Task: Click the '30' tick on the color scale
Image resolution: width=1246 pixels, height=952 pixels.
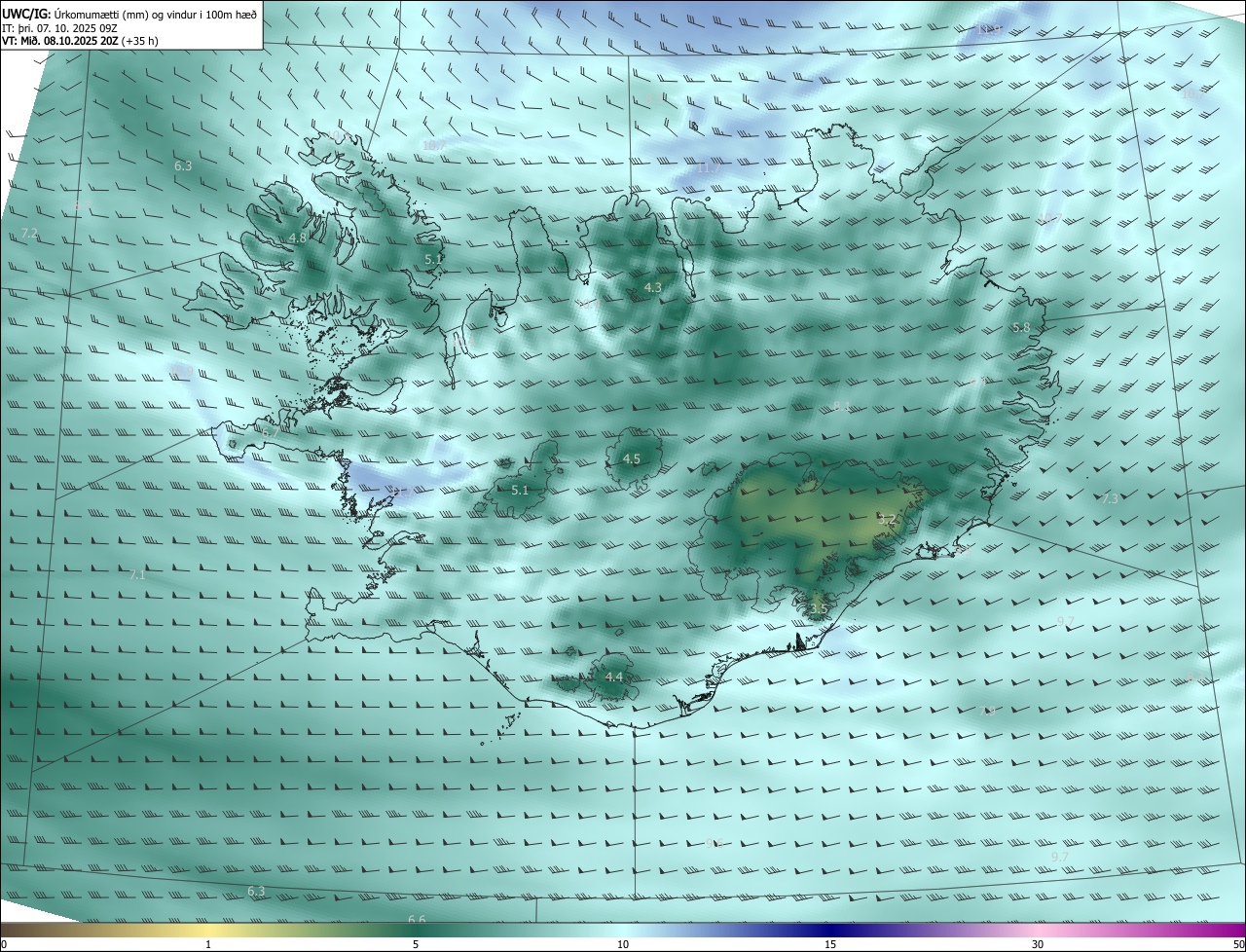Action: [1038, 944]
